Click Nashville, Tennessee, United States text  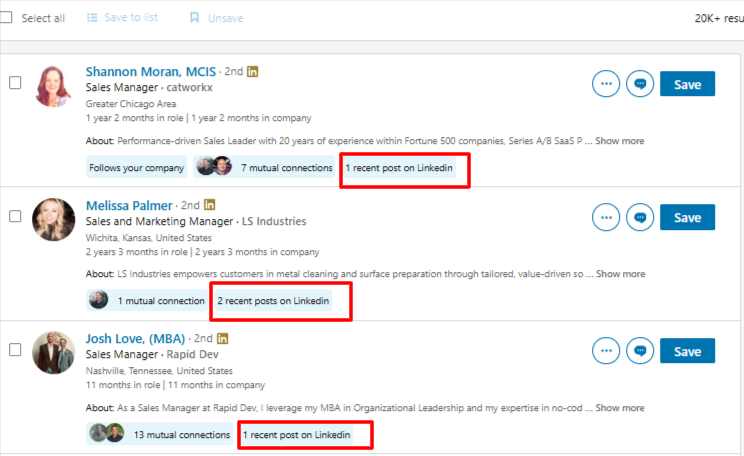pos(159,371)
